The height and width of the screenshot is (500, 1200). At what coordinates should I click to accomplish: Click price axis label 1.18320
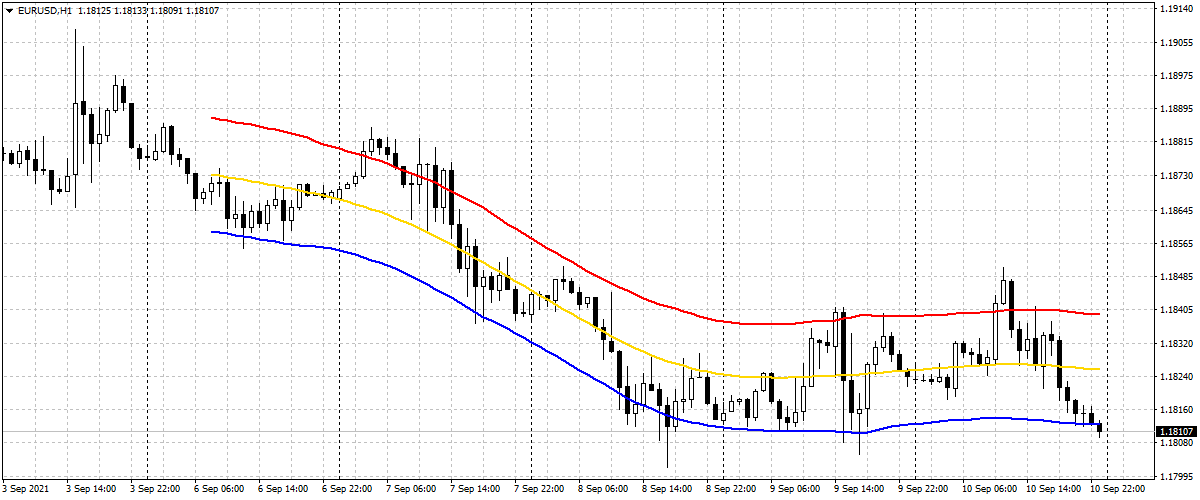tap(1175, 343)
